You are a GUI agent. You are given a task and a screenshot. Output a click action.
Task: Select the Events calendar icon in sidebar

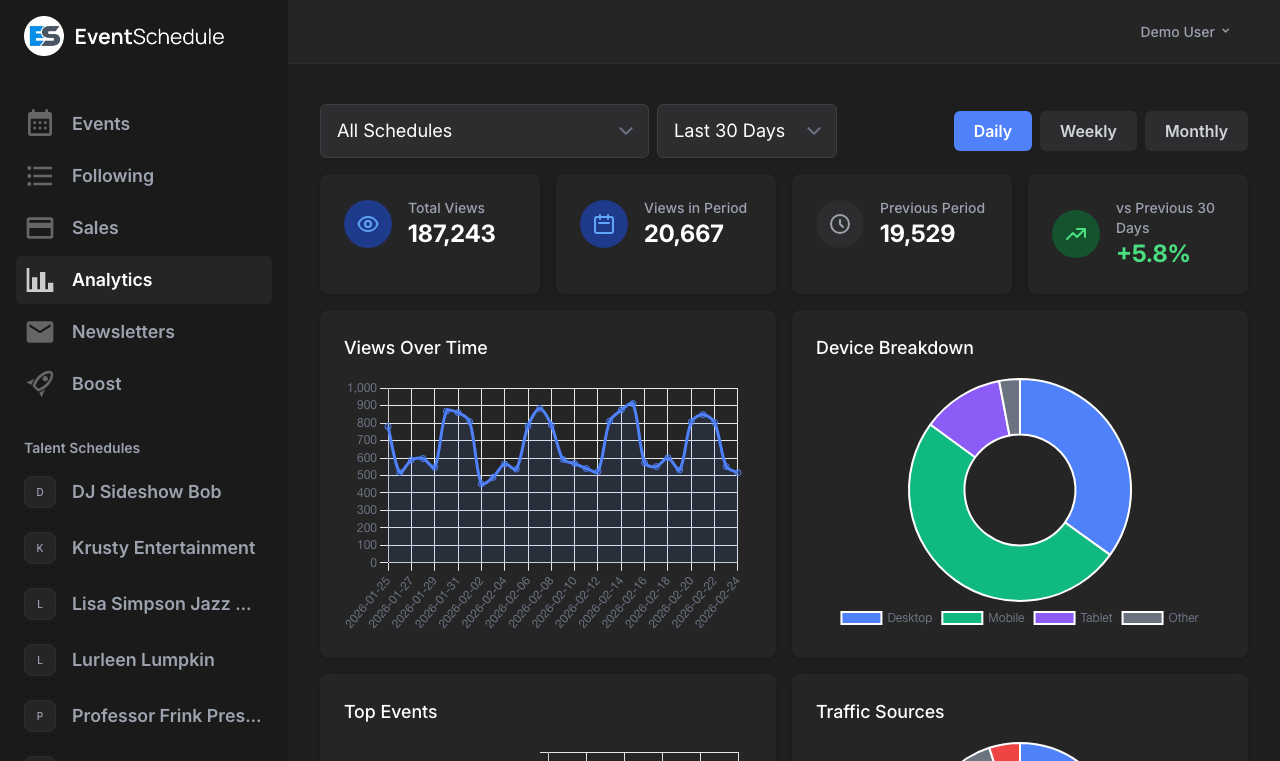[39, 123]
